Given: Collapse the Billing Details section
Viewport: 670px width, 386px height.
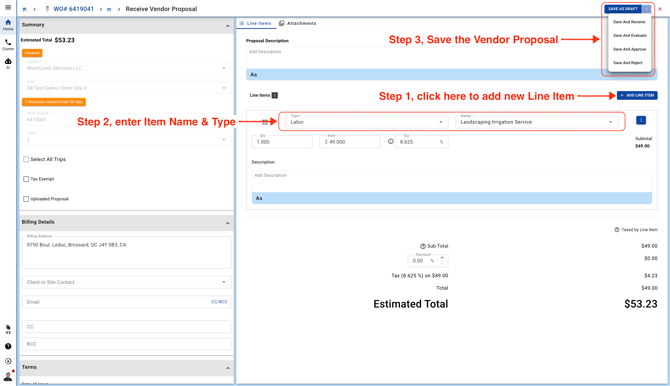Looking at the screenshot, I should click(227, 223).
